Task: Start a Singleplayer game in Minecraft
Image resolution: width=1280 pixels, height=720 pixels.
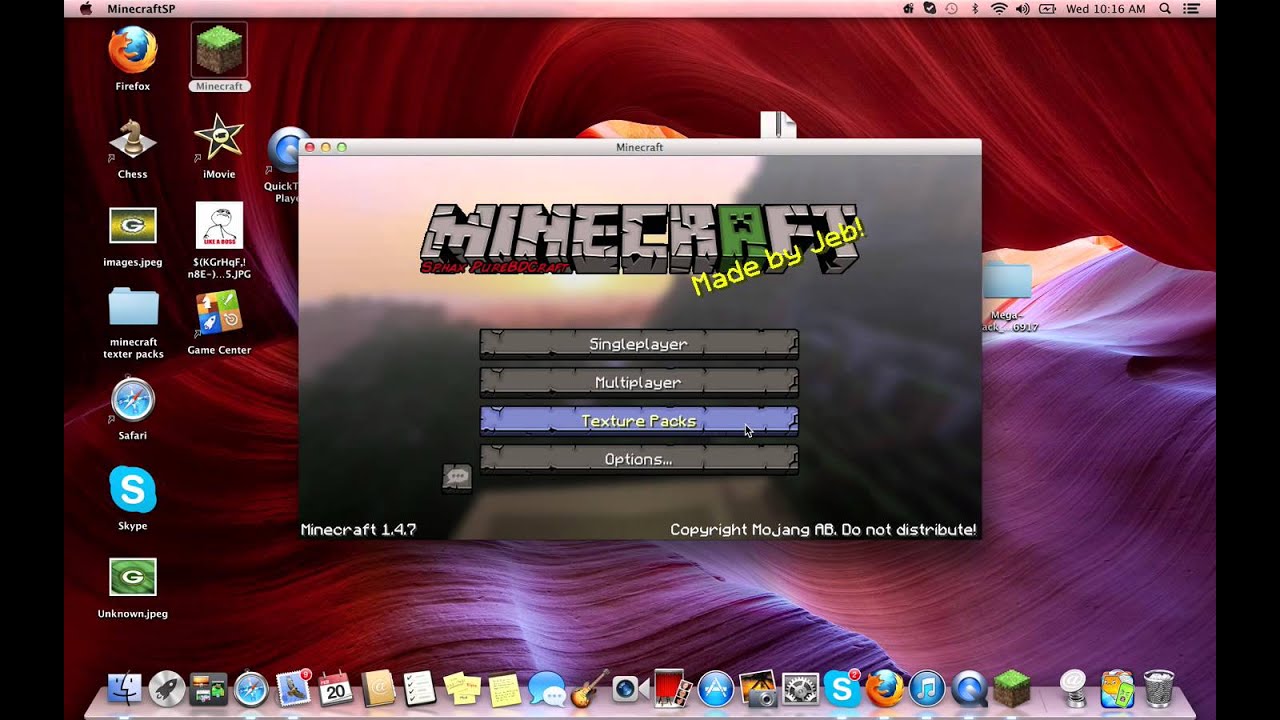Action: pos(639,344)
